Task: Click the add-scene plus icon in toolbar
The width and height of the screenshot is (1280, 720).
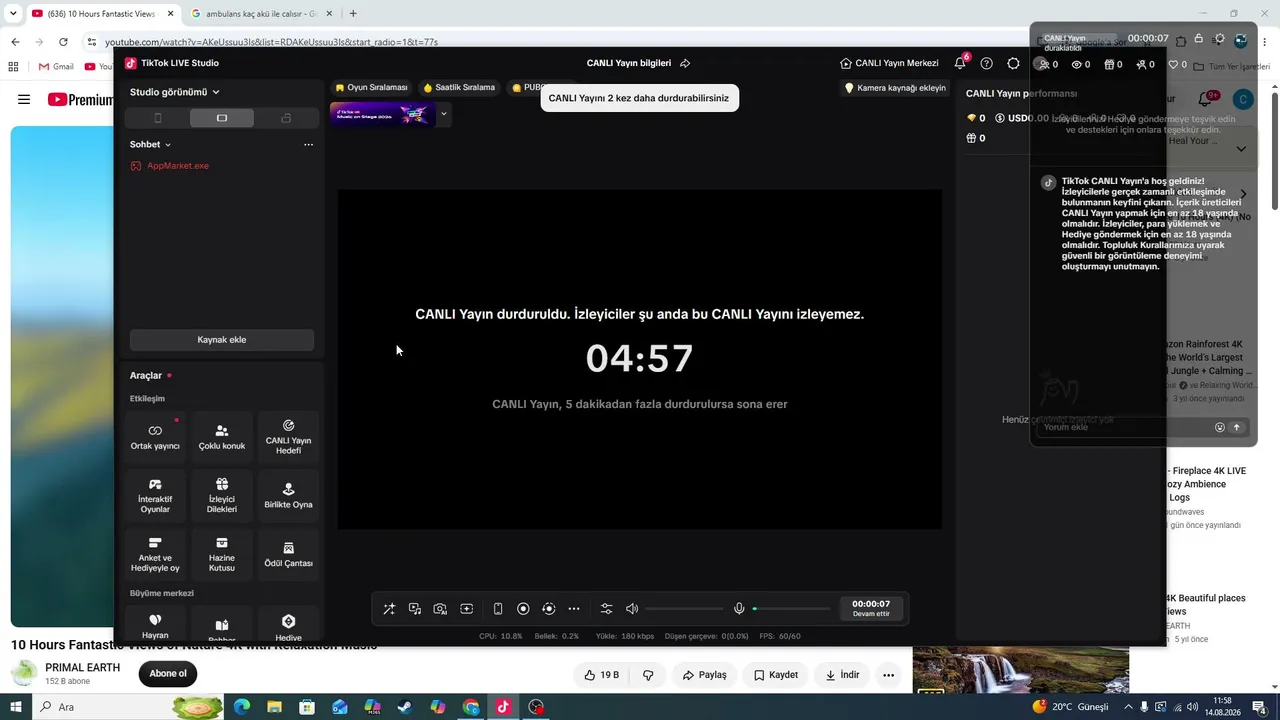Action: pos(466,609)
